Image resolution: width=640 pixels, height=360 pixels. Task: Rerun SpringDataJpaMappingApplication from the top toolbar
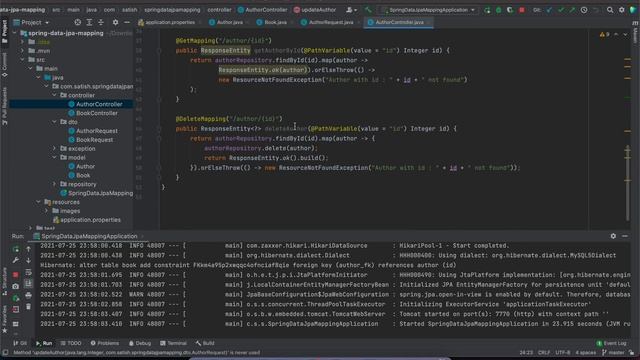click(487, 10)
